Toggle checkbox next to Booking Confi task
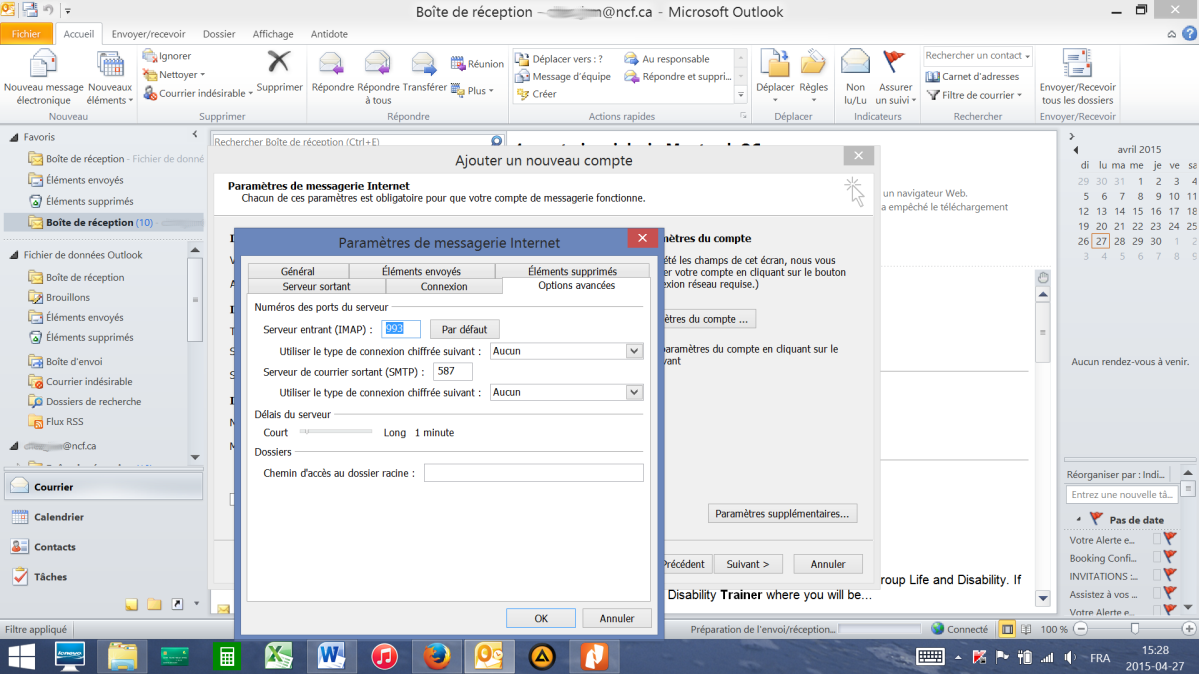The width and height of the screenshot is (1199, 674). click(x=1156, y=558)
